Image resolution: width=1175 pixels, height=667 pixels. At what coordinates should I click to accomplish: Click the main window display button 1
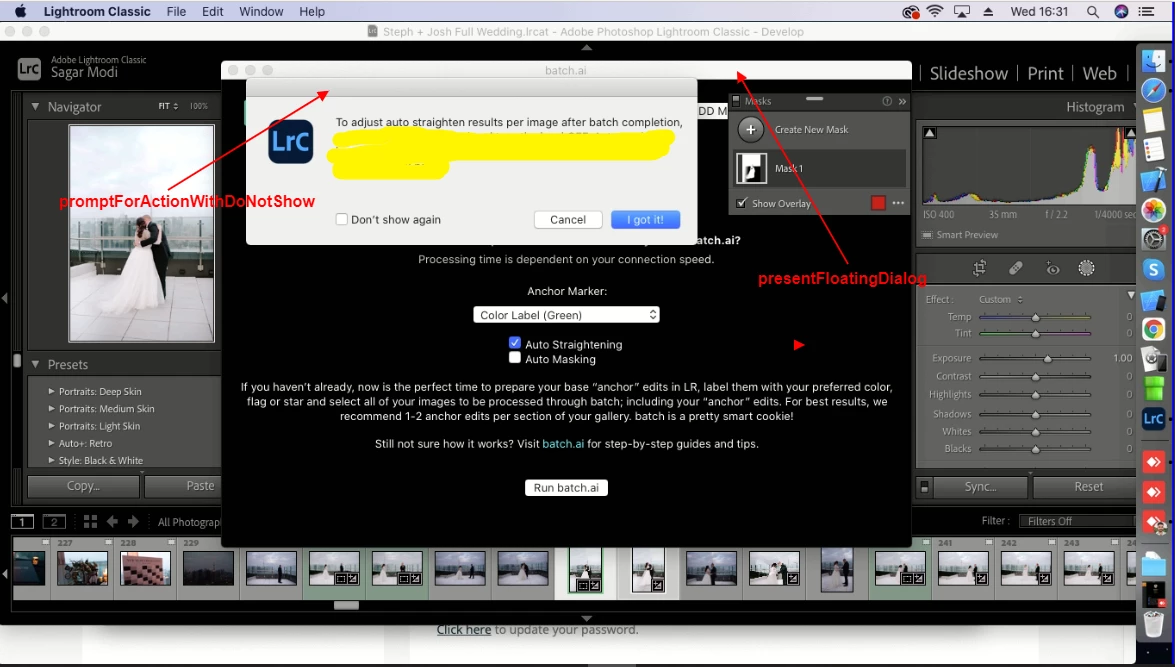coord(22,522)
